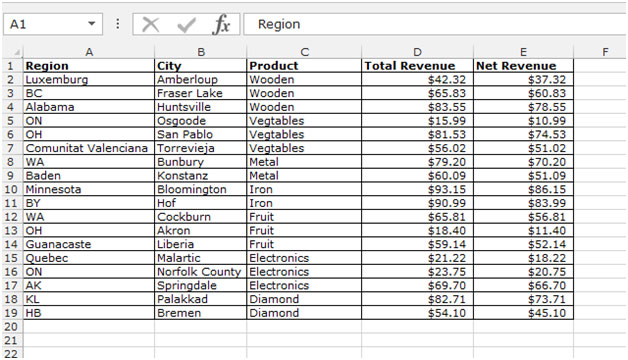Select the Norfolk County cell
This screenshot has height=360, width=628.
[x=200, y=272]
